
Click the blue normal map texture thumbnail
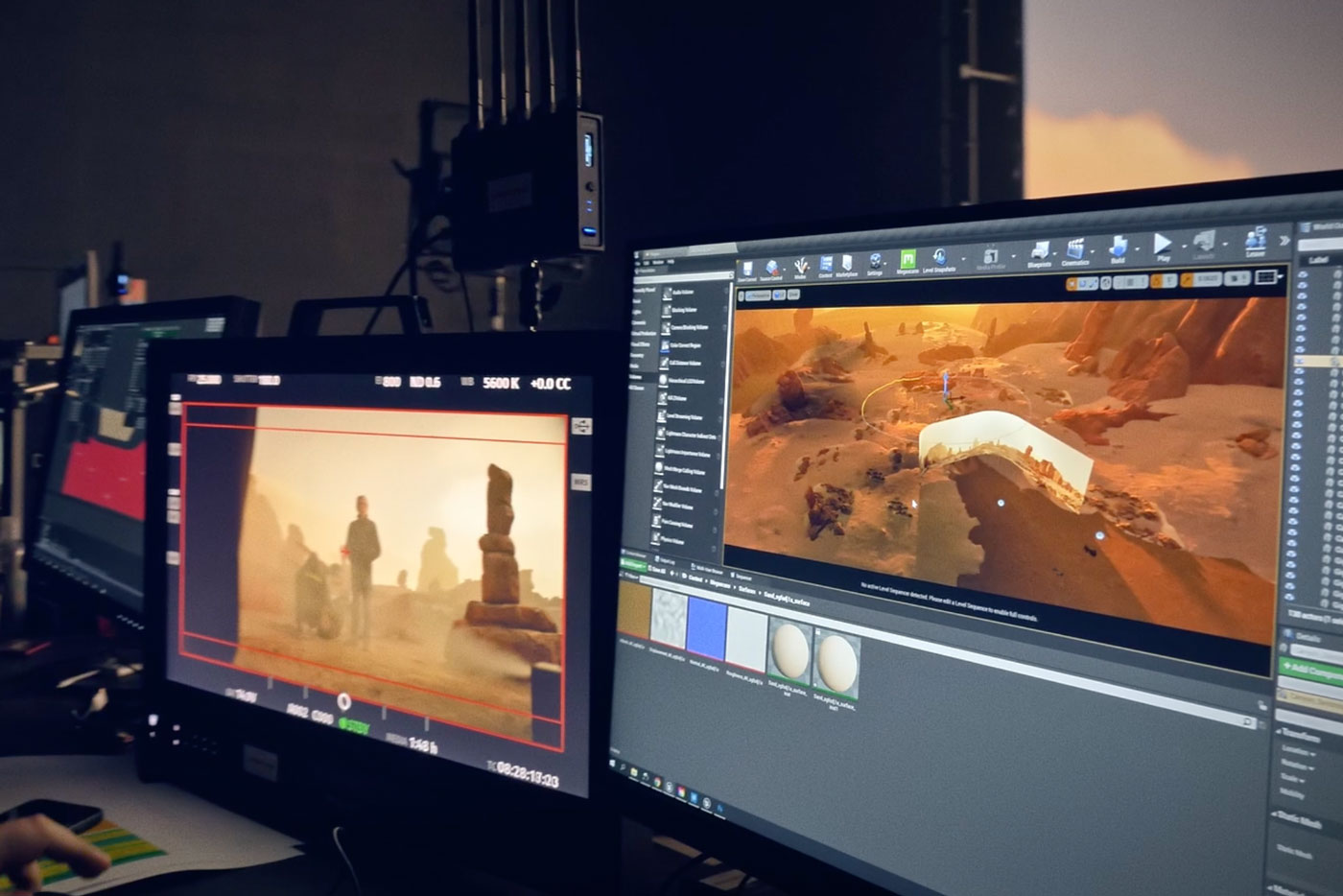tap(707, 624)
